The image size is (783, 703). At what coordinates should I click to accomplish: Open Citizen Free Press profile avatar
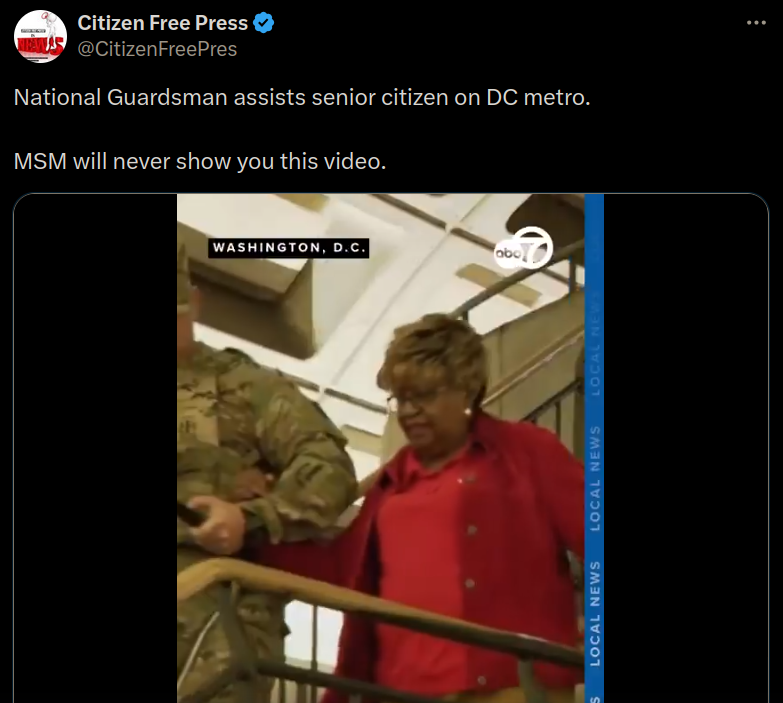pos(40,36)
